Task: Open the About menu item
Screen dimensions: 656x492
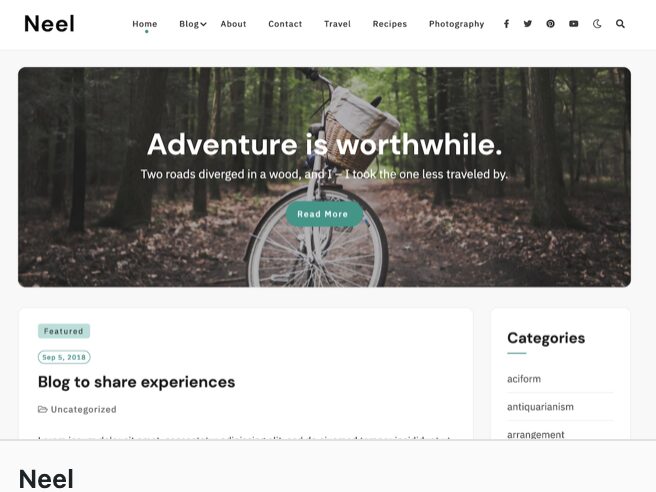Action: click(x=233, y=24)
